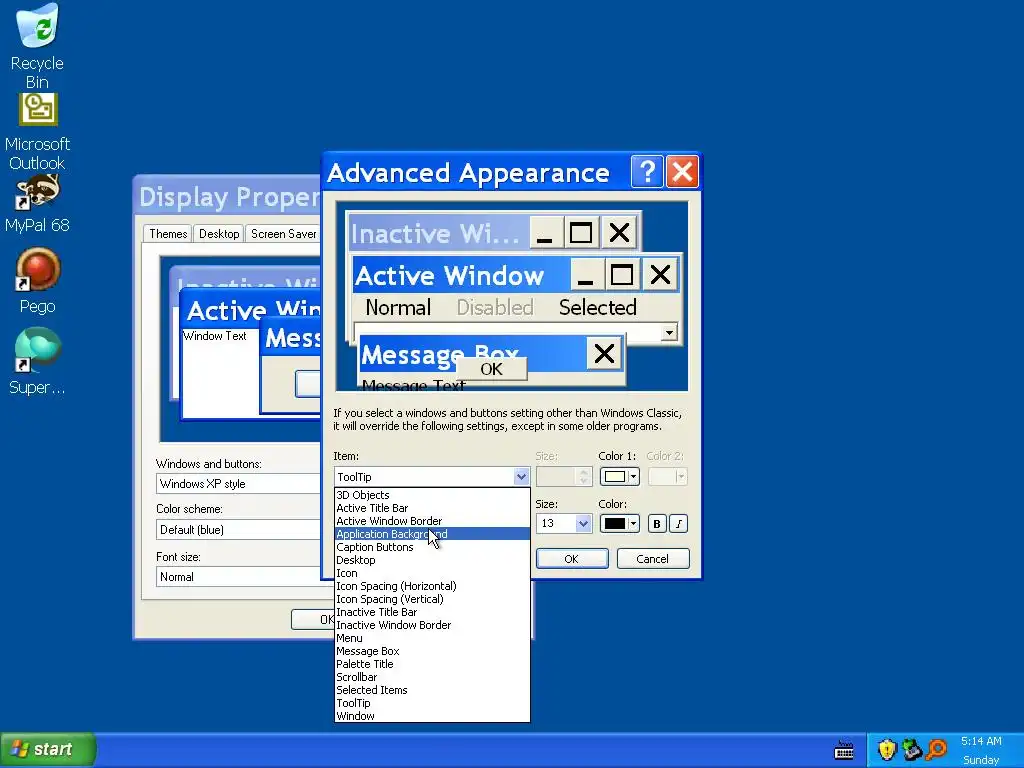
Task: Toggle bold font style button
Action: 657,524
